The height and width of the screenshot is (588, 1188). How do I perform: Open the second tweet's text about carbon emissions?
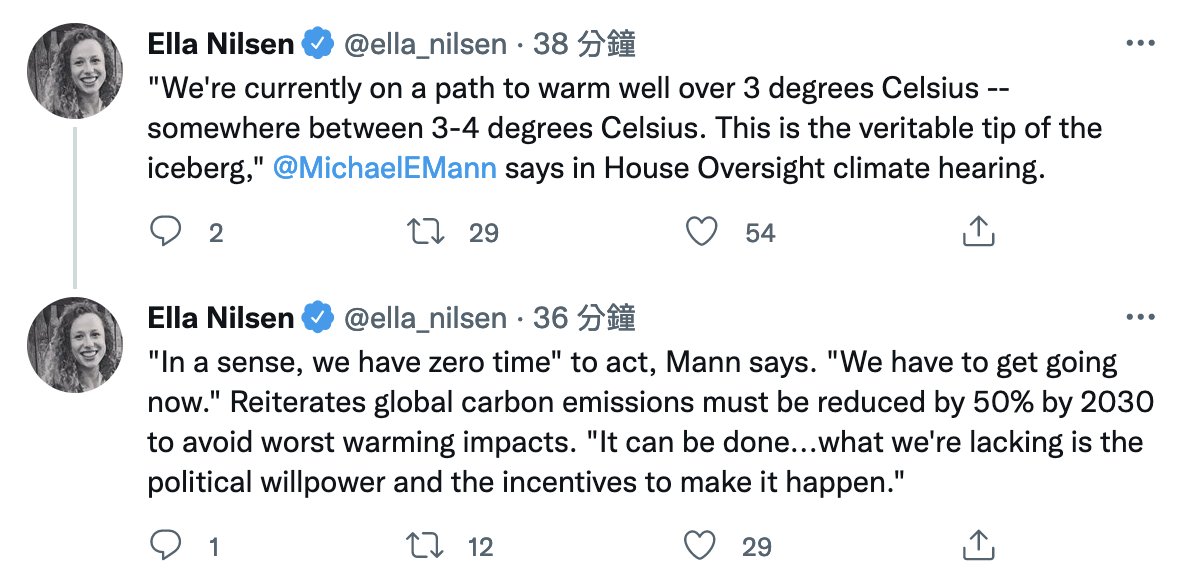tap(650, 422)
